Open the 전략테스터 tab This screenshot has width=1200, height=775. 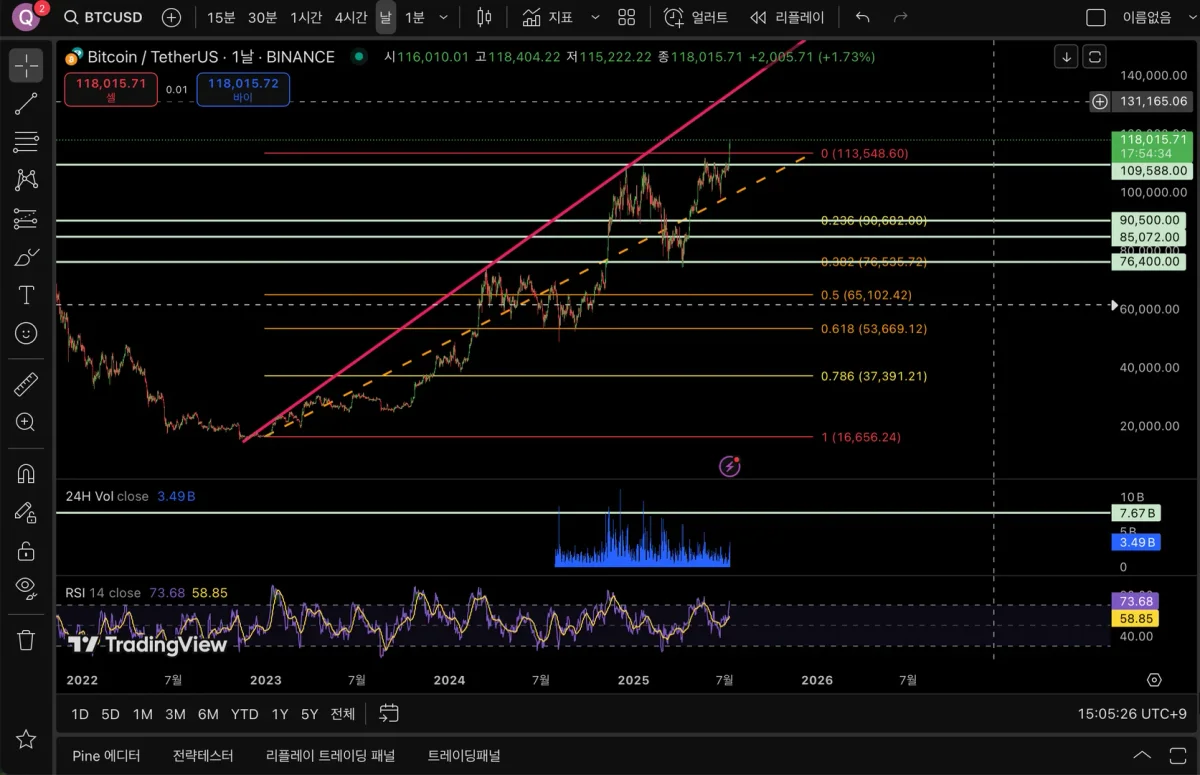tap(203, 755)
